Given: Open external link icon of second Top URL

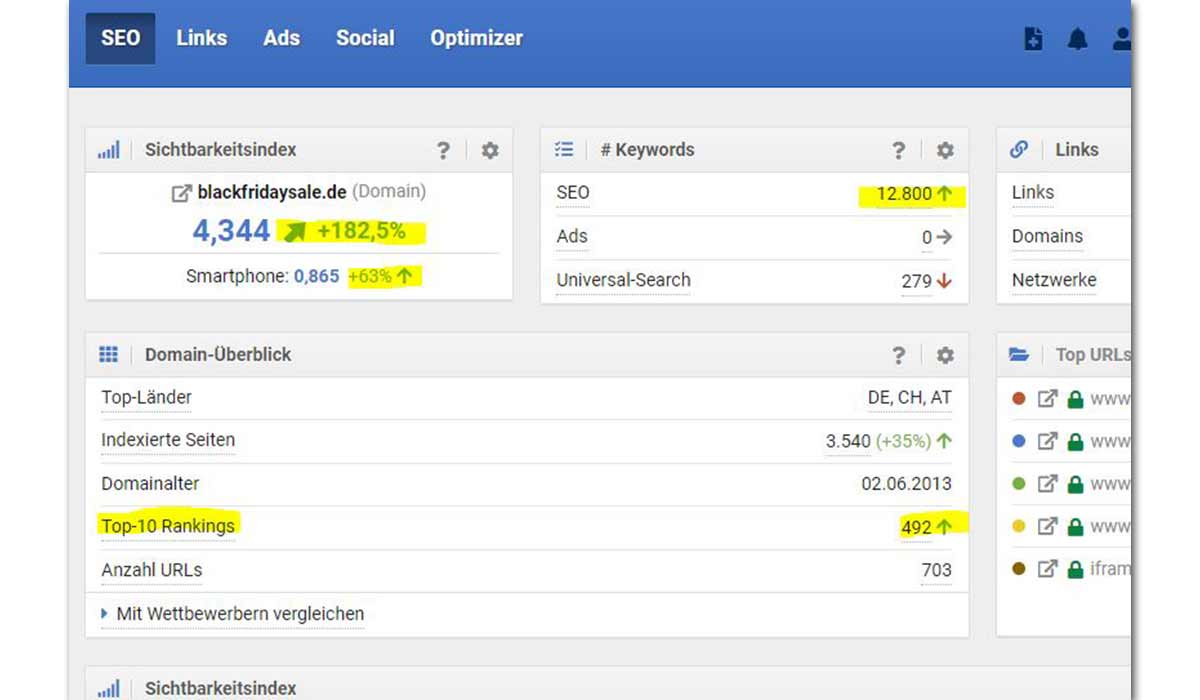Looking at the screenshot, I should 1046,441.
